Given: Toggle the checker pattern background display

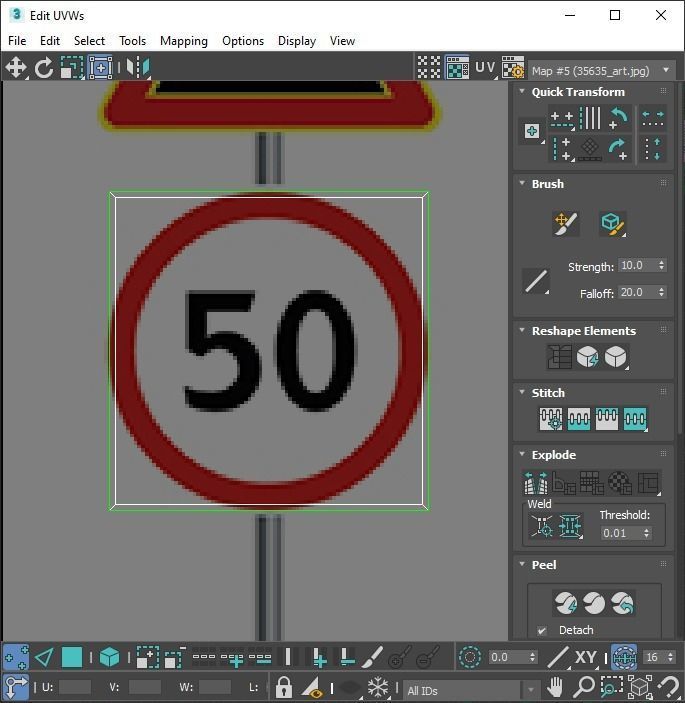Looking at the screenshot, I should [429, 67].
